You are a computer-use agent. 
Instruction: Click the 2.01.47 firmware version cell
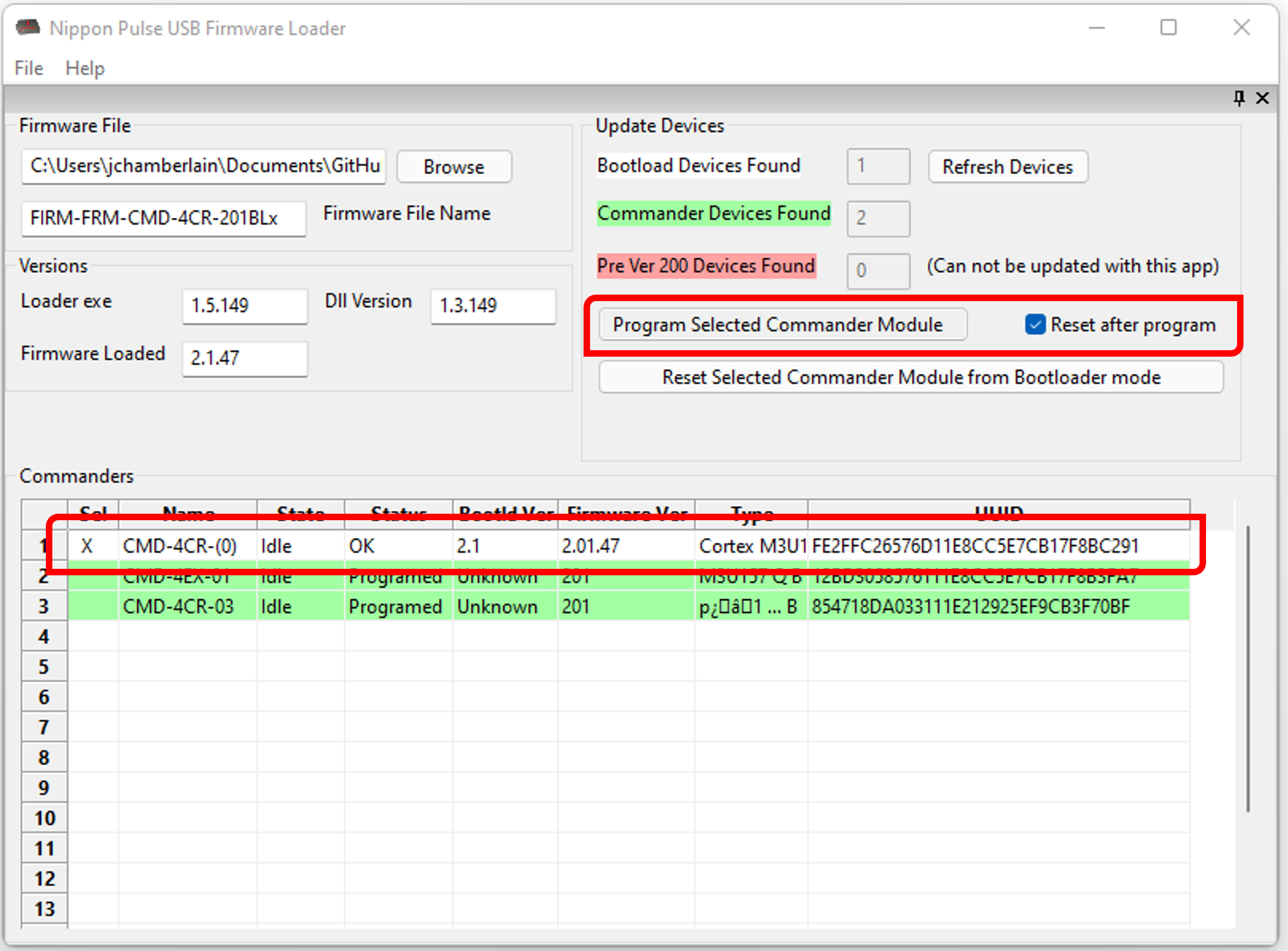point(626,546)
